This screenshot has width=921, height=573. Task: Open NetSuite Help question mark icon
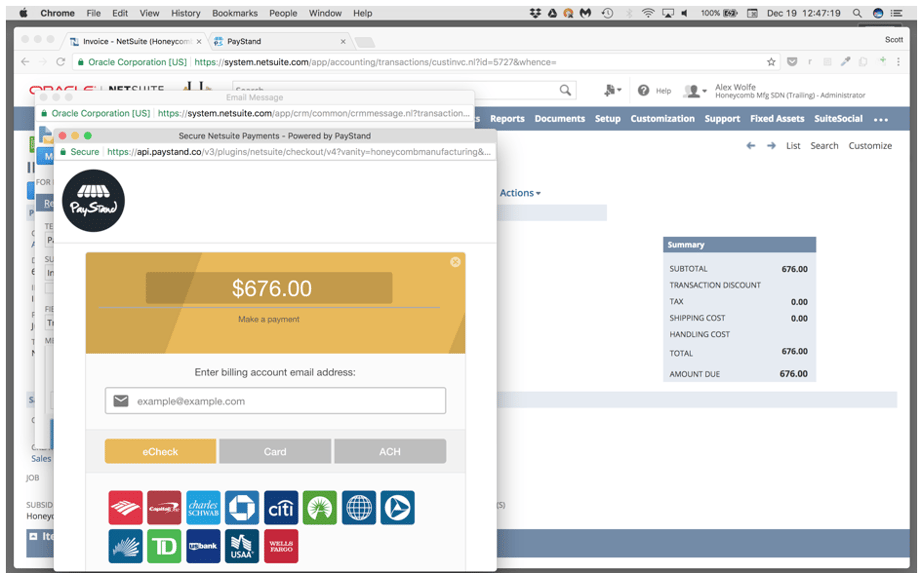[644, 90]
